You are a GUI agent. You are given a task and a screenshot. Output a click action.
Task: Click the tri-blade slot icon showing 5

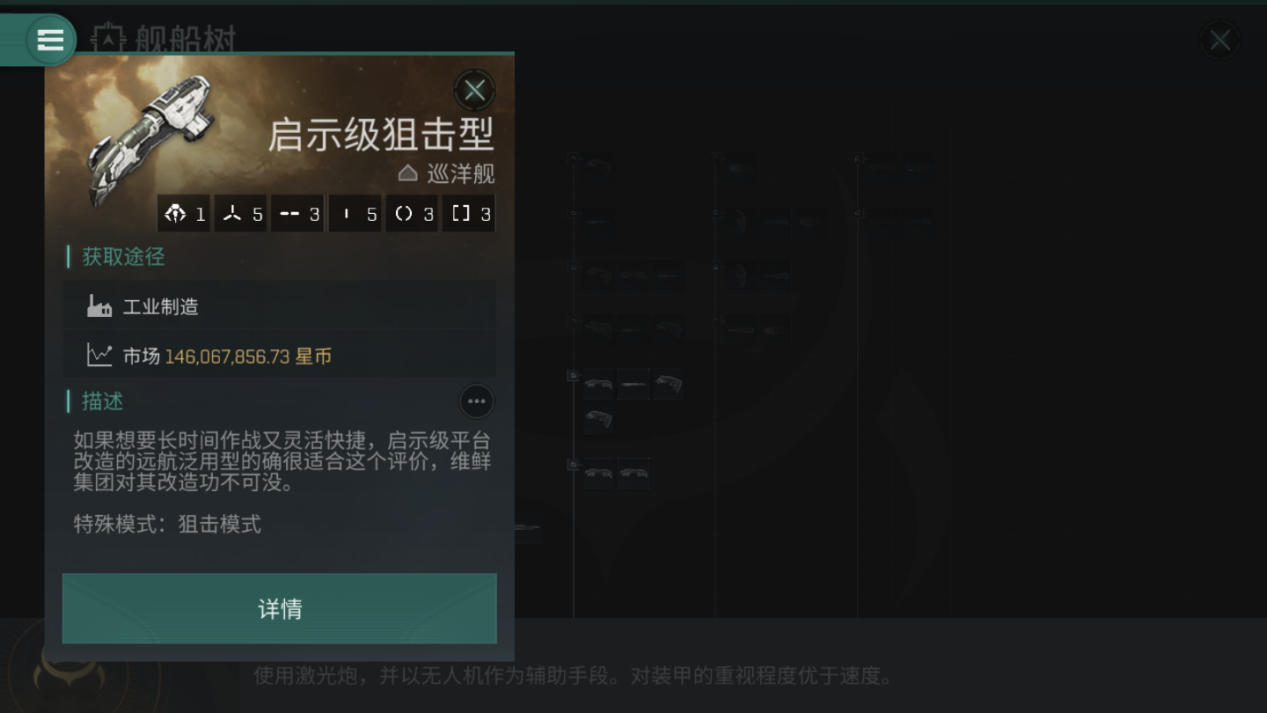[233, 213]
